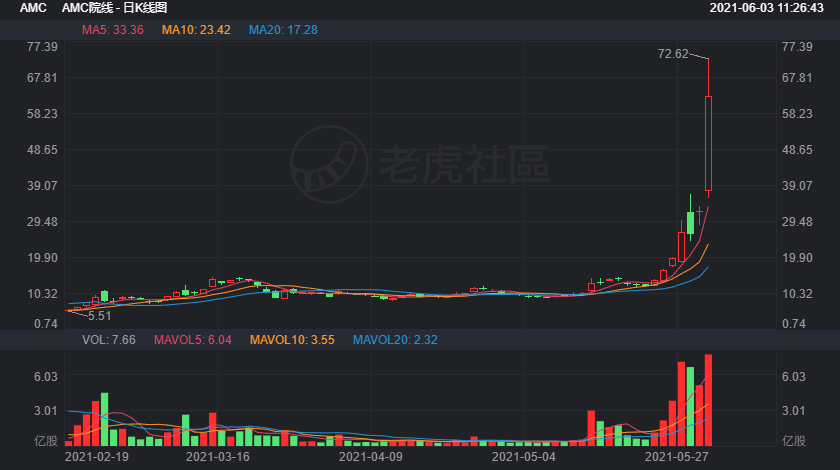
Task: Click the right axis price label 10.32
Action: (x=797, y=294)
